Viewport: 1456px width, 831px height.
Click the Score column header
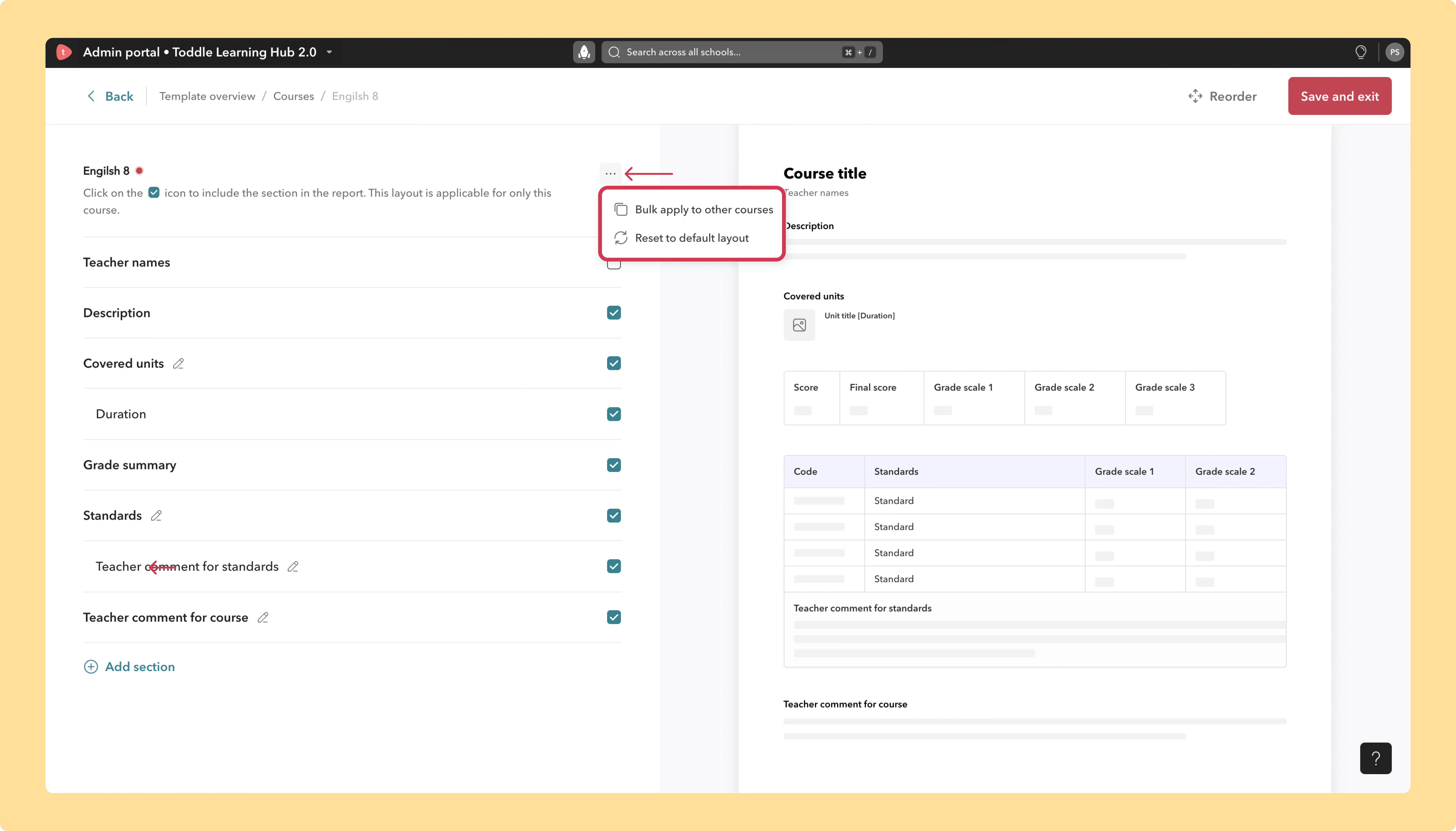(x=806, y=388)
